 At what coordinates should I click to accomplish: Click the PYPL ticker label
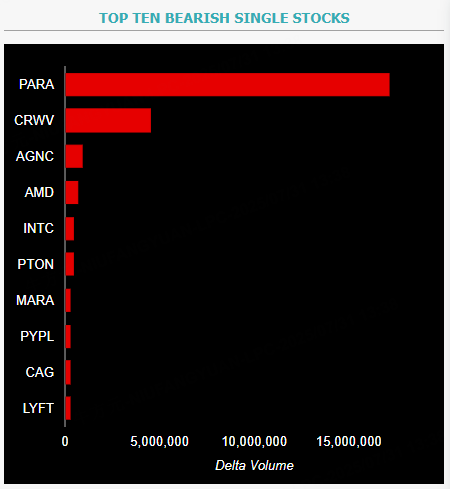click(x=37, y=336)
